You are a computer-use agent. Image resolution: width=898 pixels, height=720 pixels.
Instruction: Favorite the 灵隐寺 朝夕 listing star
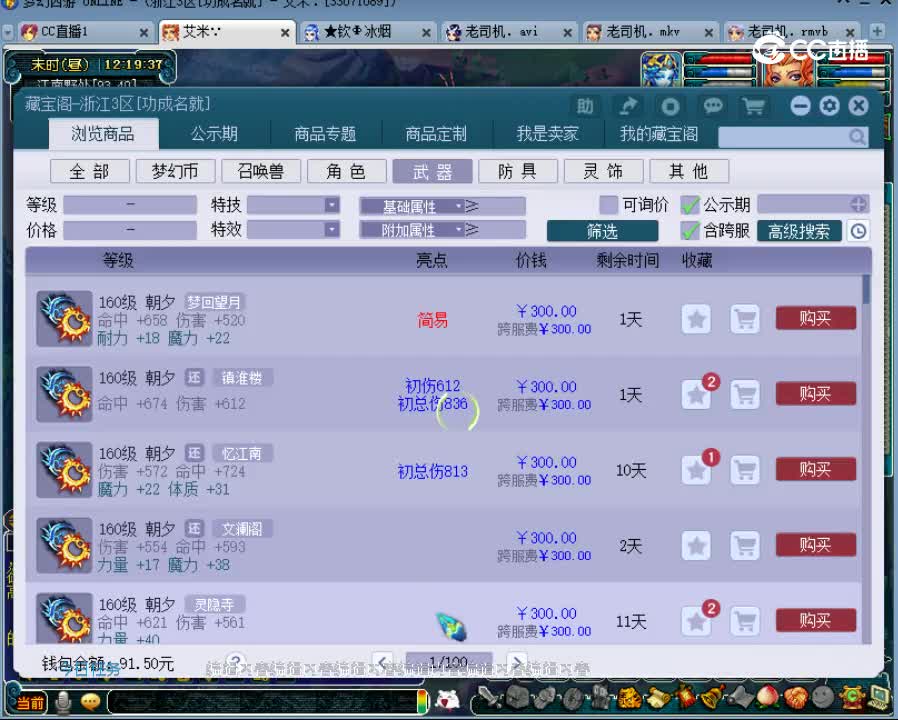tap(696, 621)
